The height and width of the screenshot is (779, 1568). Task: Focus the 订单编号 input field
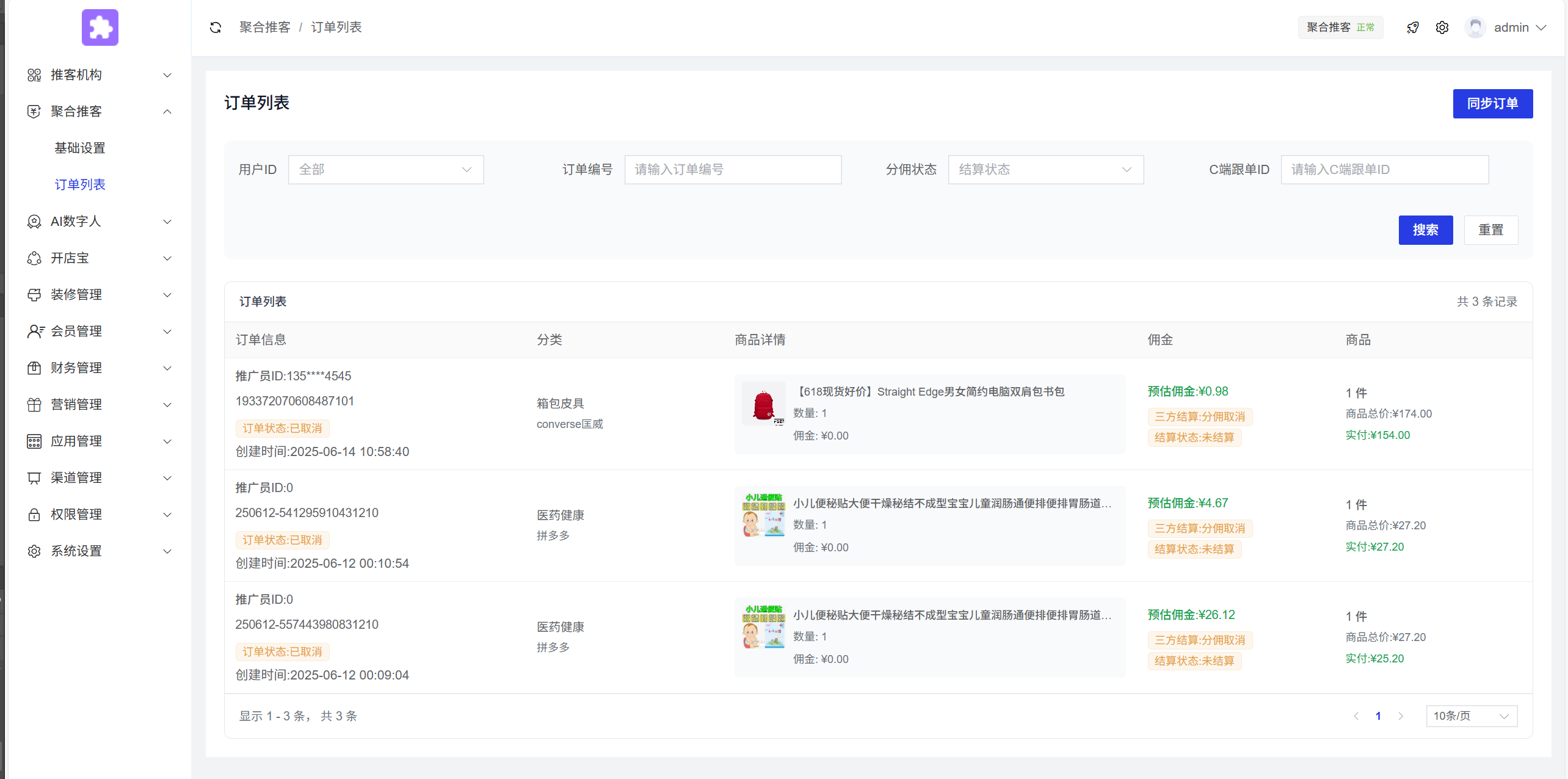tap(732, 170)
